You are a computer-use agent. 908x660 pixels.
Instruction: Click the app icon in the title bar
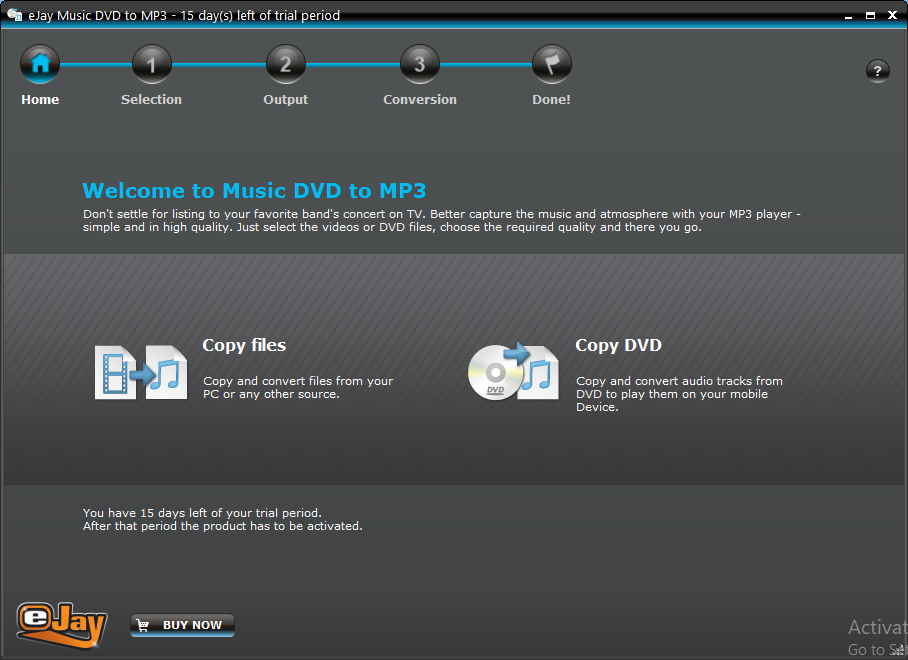tap(14, 15)
